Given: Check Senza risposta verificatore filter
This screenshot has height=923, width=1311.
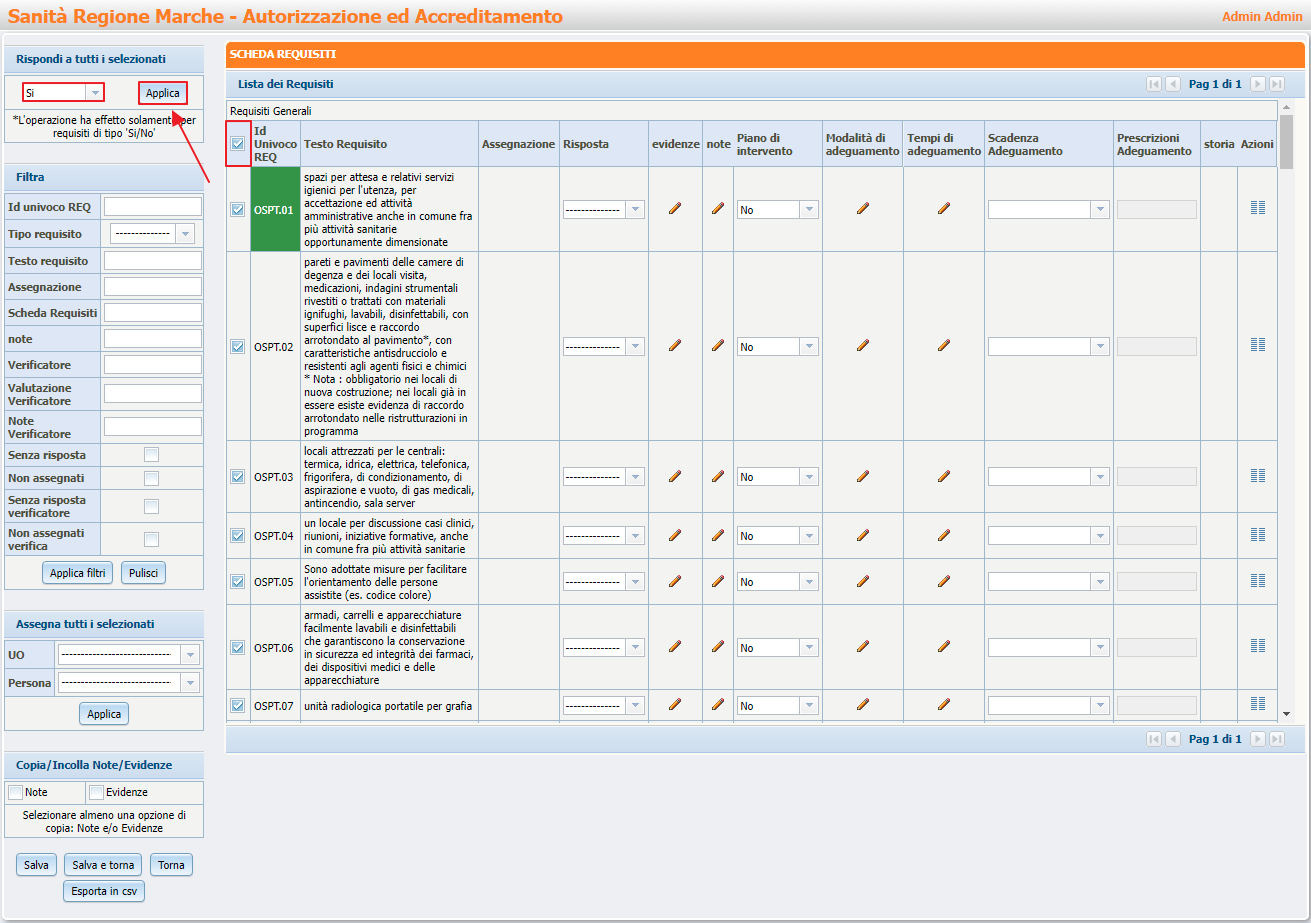Looking at the screenshot, I should (152, 506).
